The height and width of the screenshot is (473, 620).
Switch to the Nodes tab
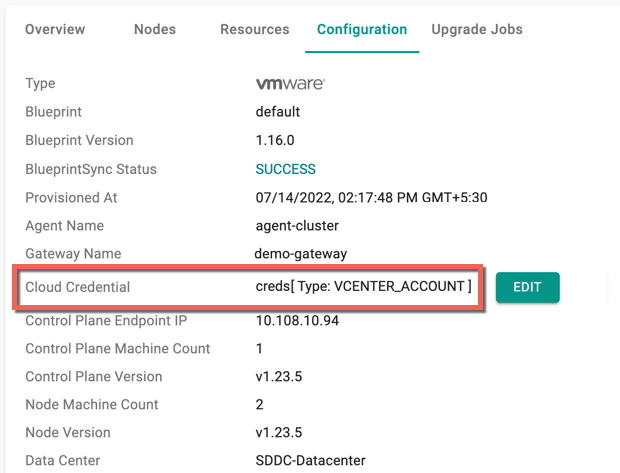coord(155,29)
